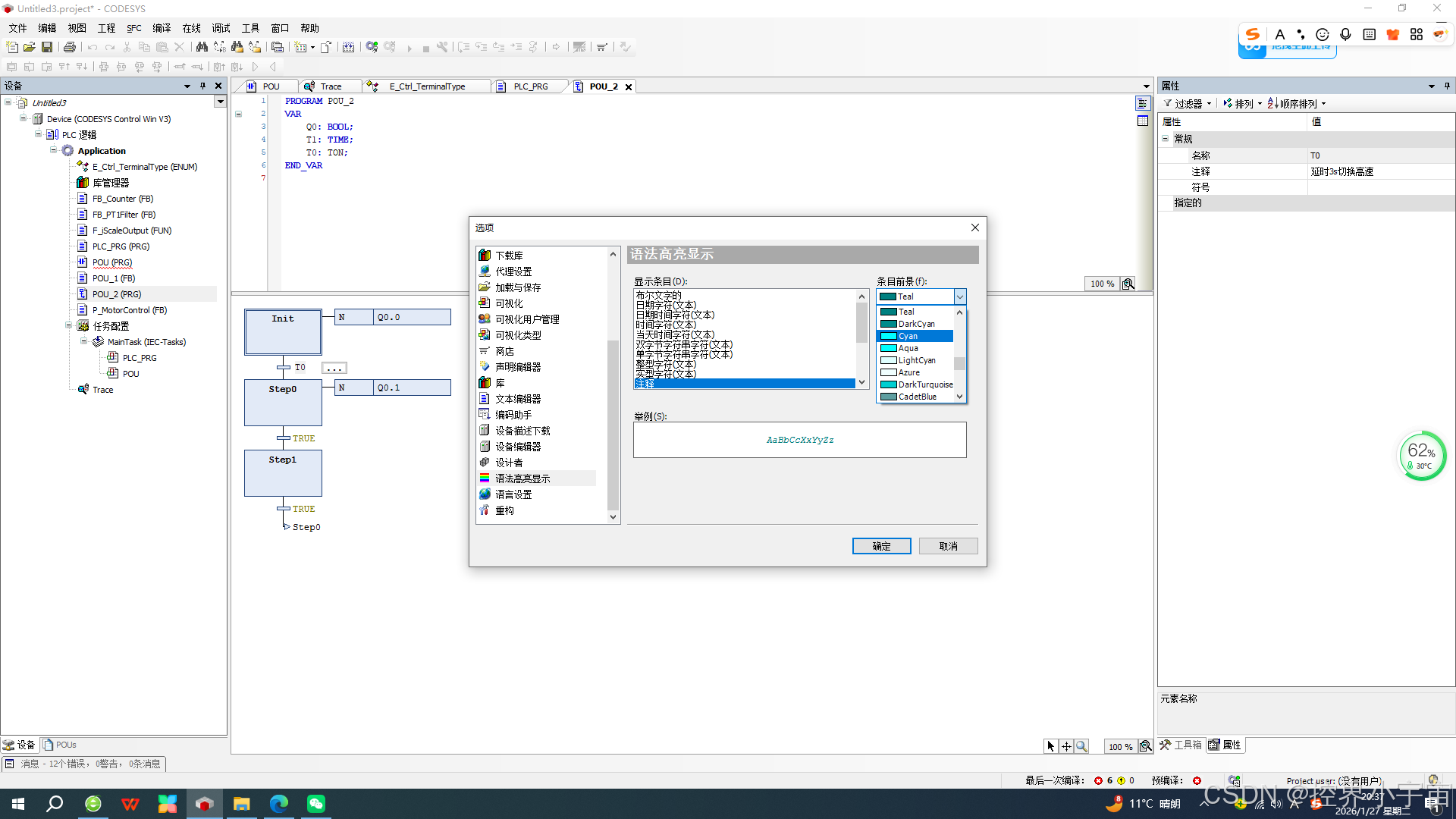
Task: Click the 确定 button
Action: (x=881, y=546)
